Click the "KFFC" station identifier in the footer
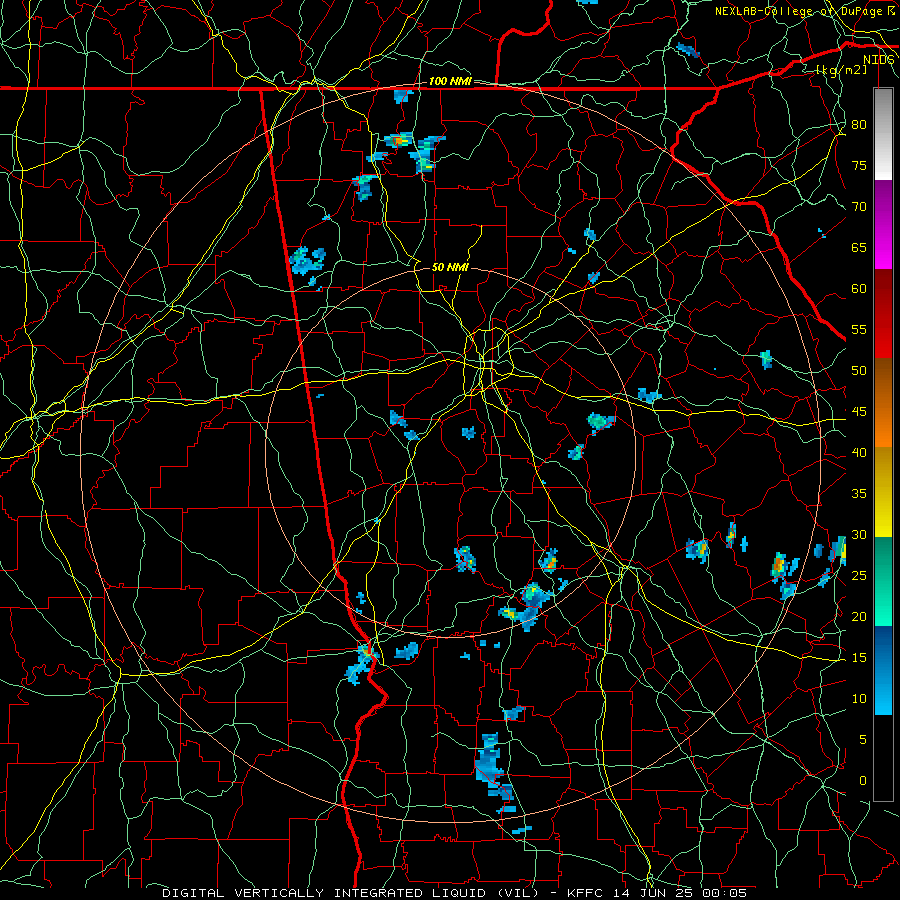This screenshot has height=900, width=900. point(586,893)
